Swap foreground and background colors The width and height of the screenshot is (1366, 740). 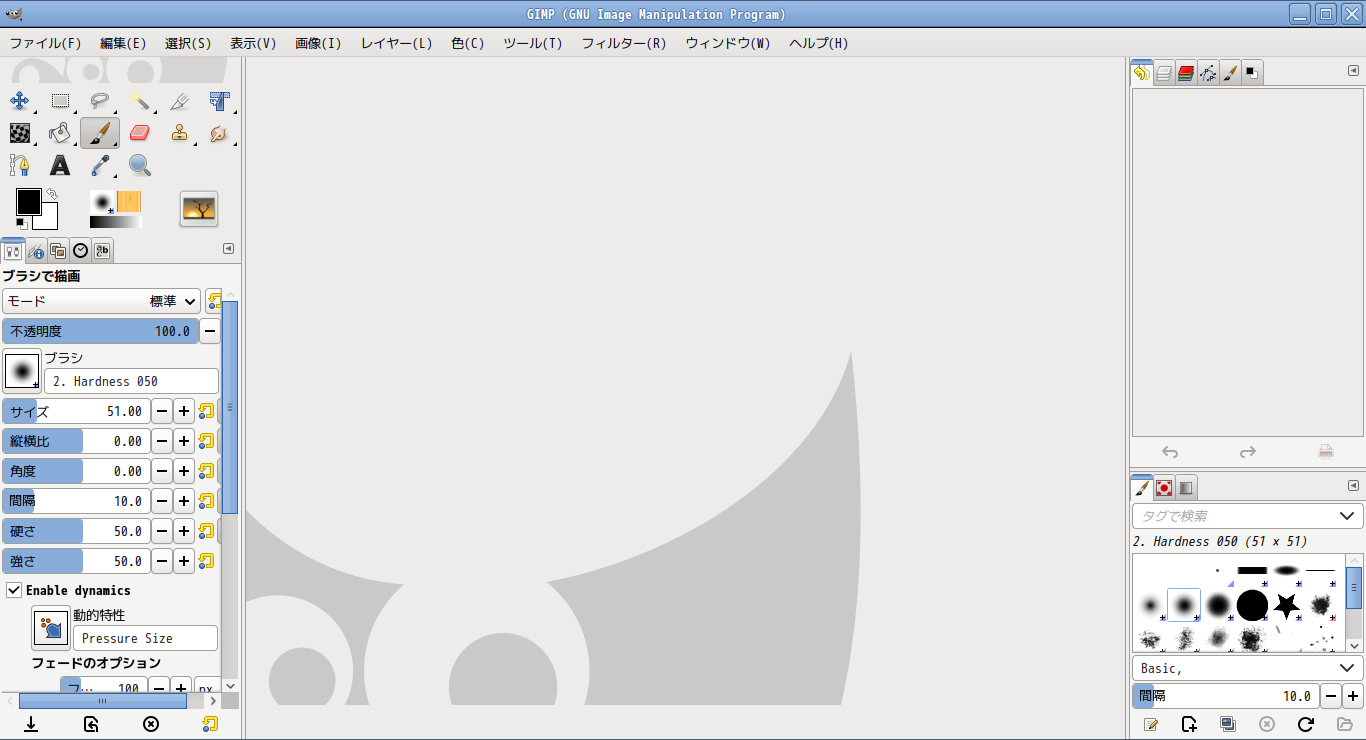coord(52,194)
